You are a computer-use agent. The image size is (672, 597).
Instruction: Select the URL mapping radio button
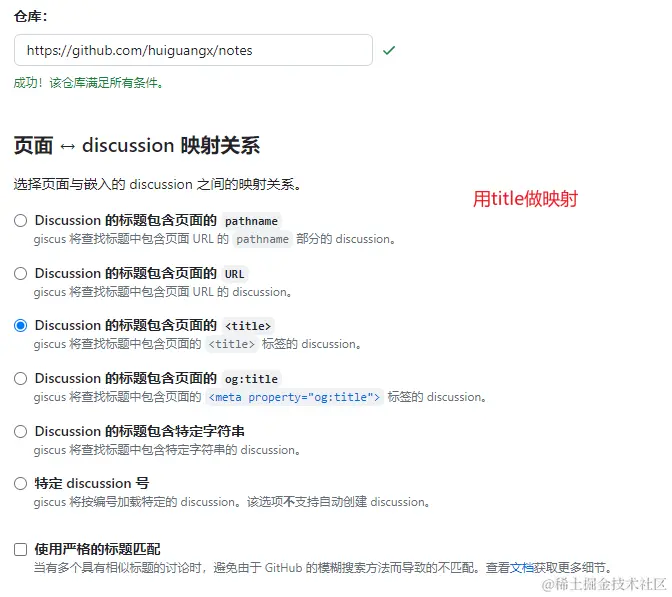21,273
